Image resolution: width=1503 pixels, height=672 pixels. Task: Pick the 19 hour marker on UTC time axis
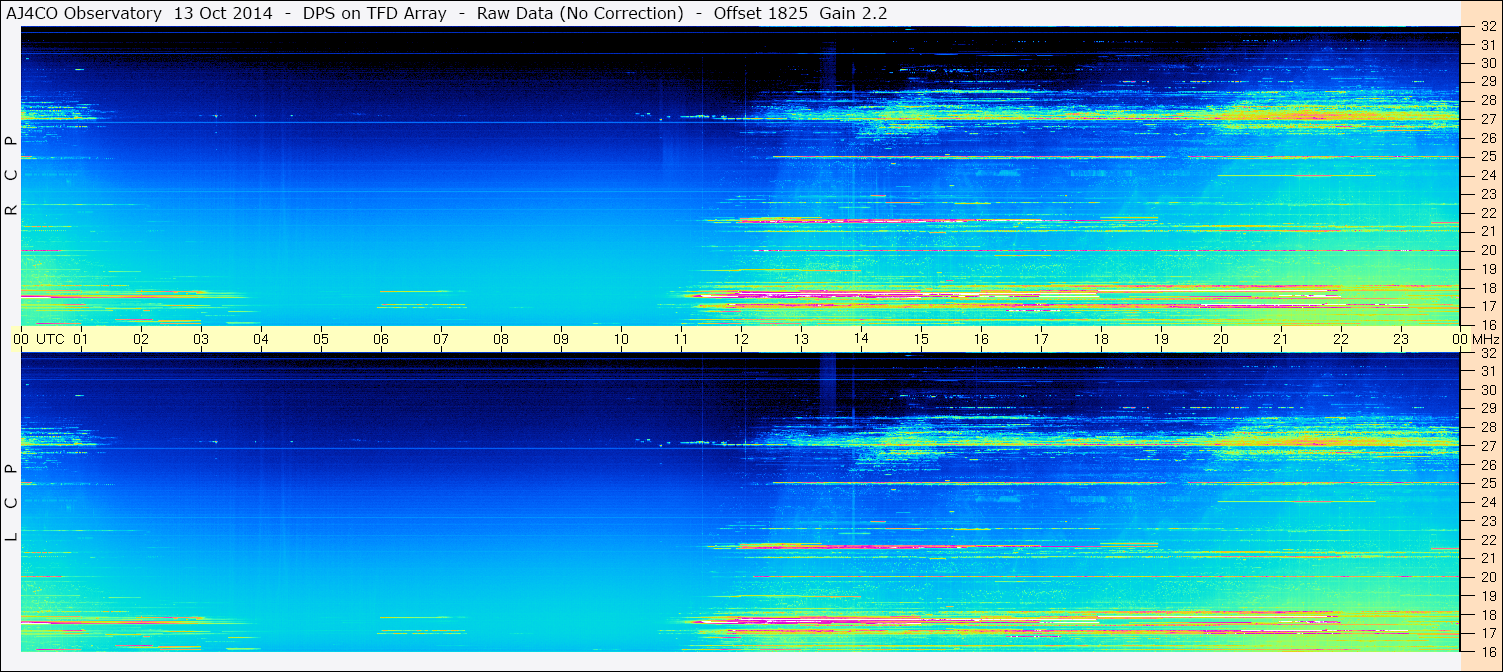[1161, 340]
